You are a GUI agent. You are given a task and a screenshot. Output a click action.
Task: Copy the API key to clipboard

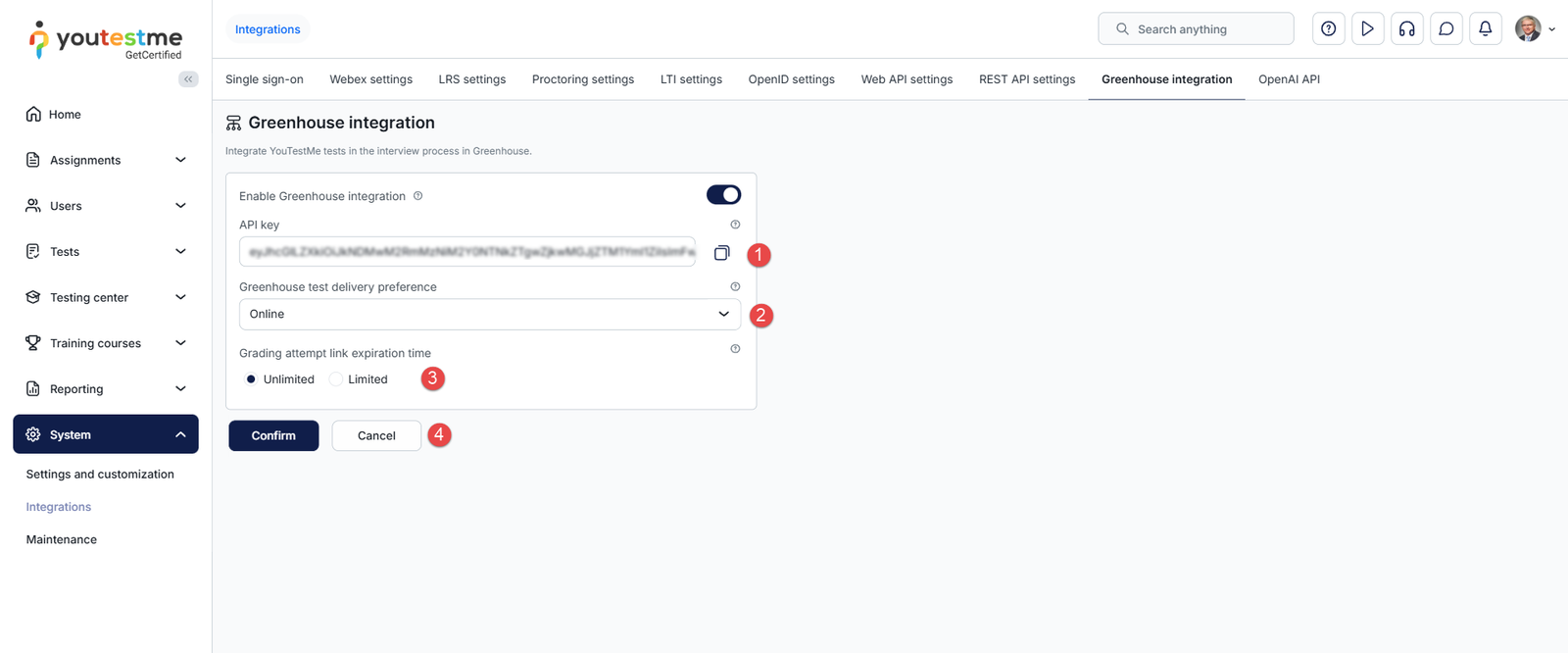721,253
